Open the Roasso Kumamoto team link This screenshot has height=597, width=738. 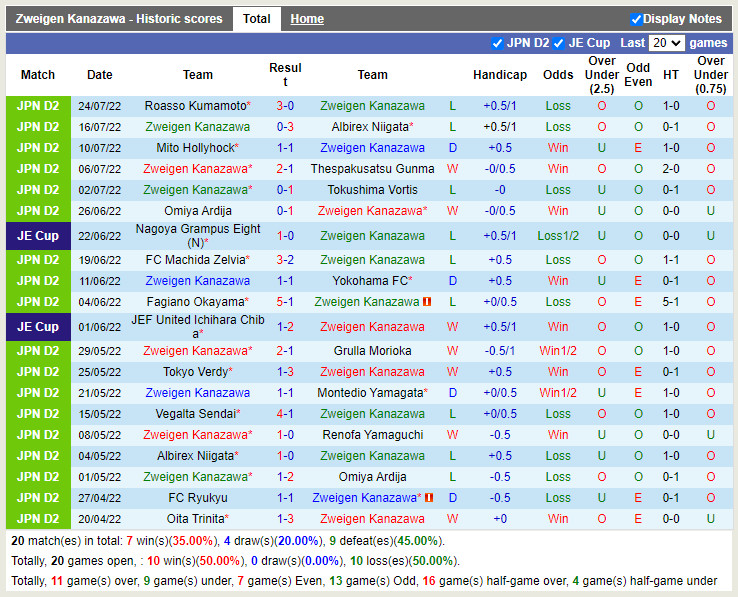point(195,106)
